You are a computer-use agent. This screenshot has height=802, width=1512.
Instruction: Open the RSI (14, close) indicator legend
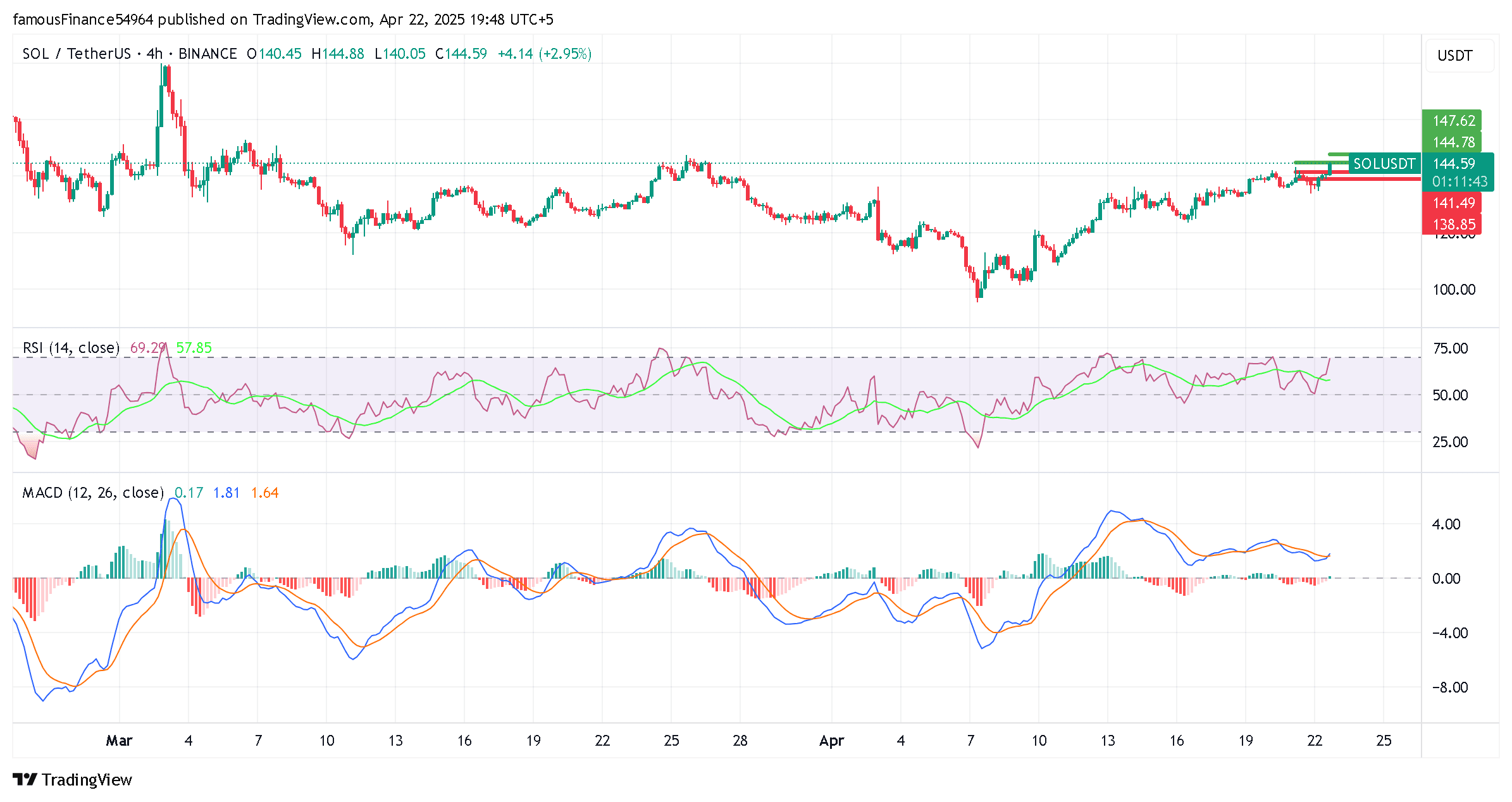click(x=71, y=348)
